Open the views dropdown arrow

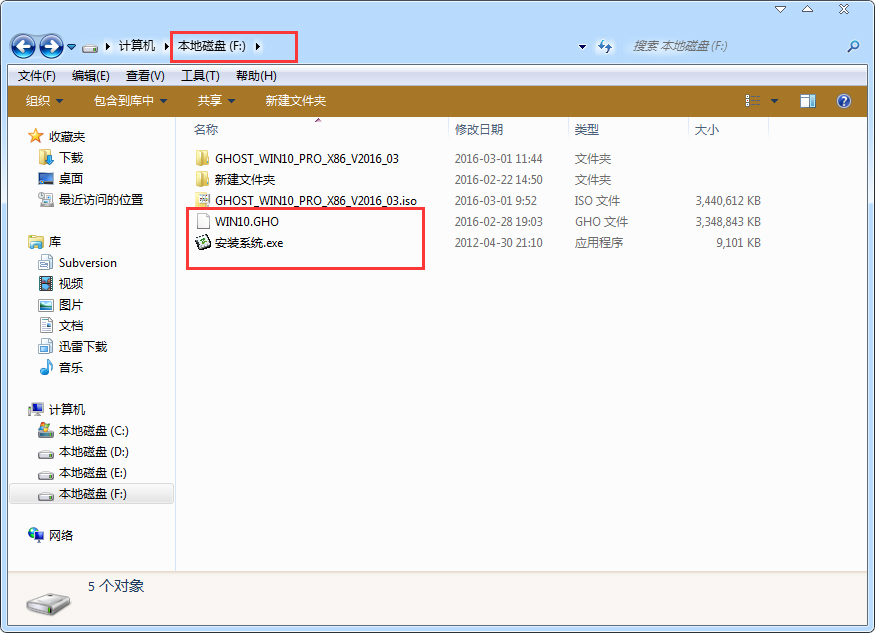pyautogui.click(x=774, y=100)
